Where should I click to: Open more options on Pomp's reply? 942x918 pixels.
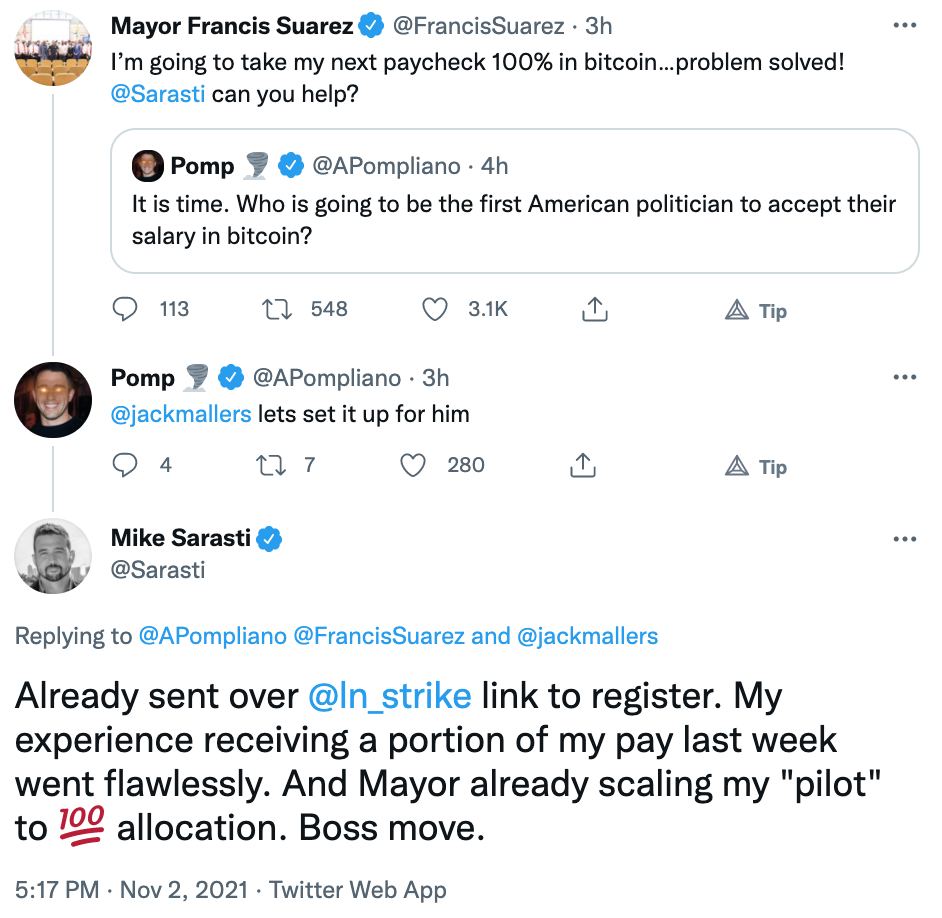click(x=905, y=377)
